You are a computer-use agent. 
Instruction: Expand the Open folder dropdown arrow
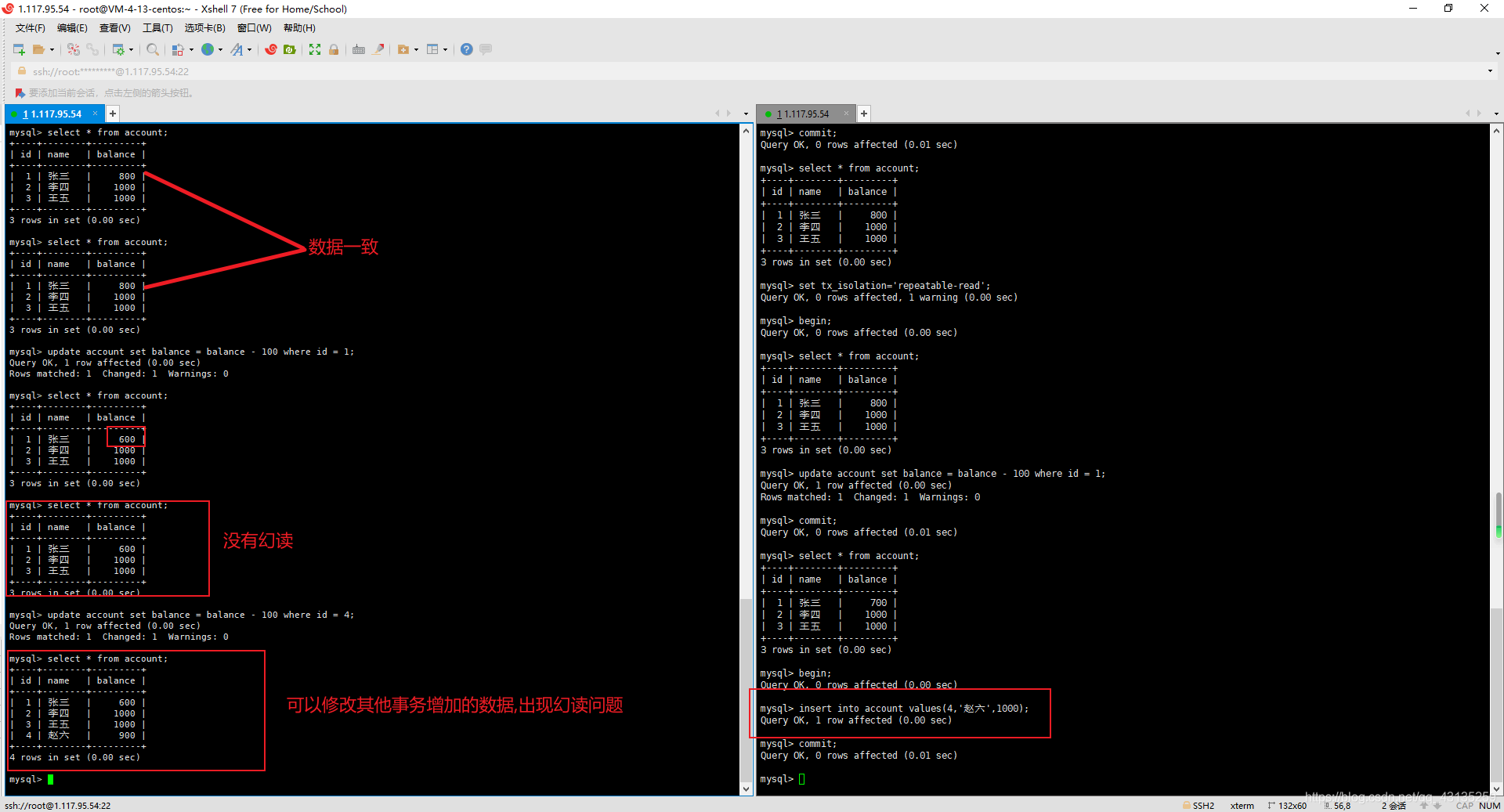[52, 50]
